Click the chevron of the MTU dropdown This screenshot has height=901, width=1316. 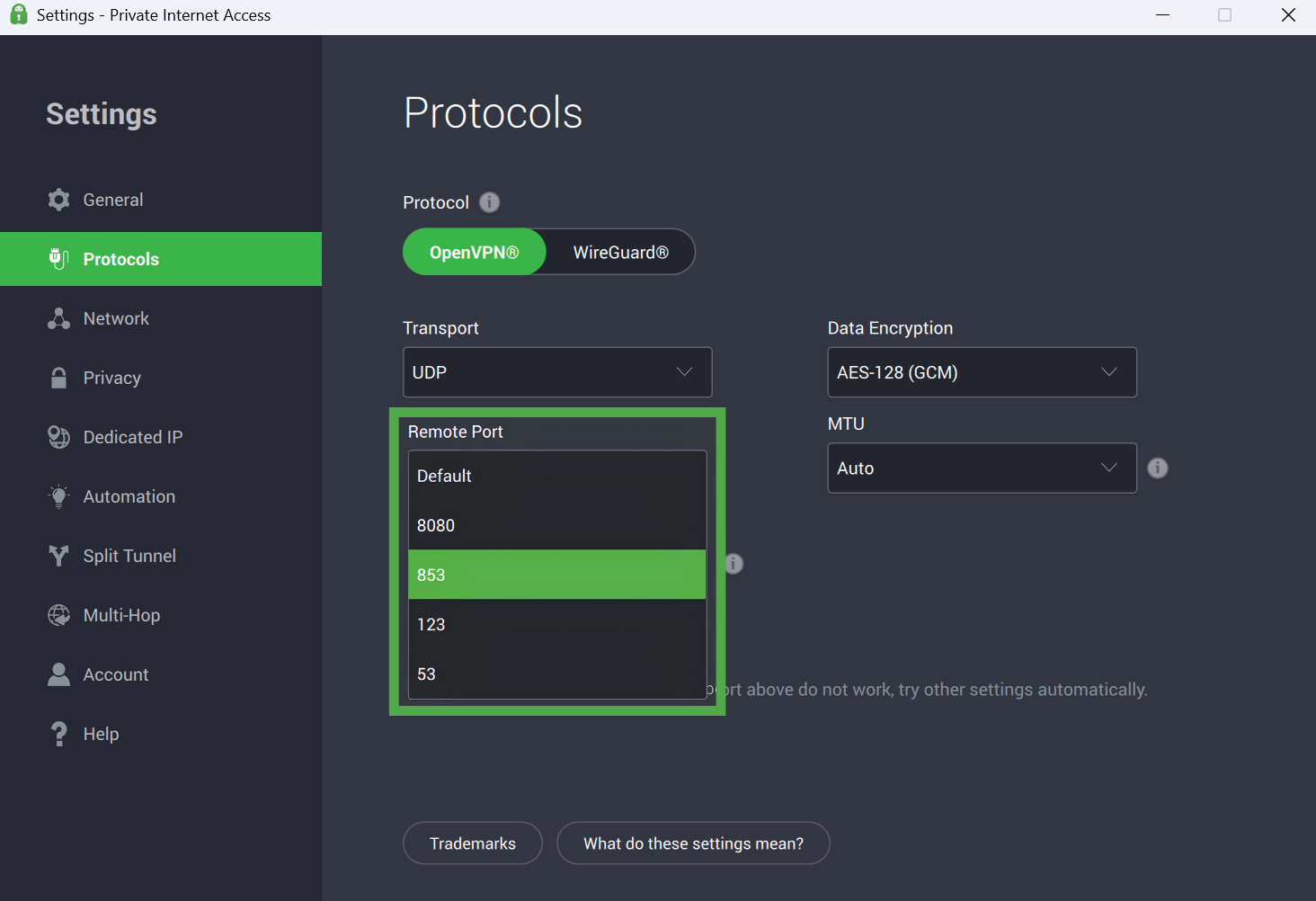[x=1109, y=468]
